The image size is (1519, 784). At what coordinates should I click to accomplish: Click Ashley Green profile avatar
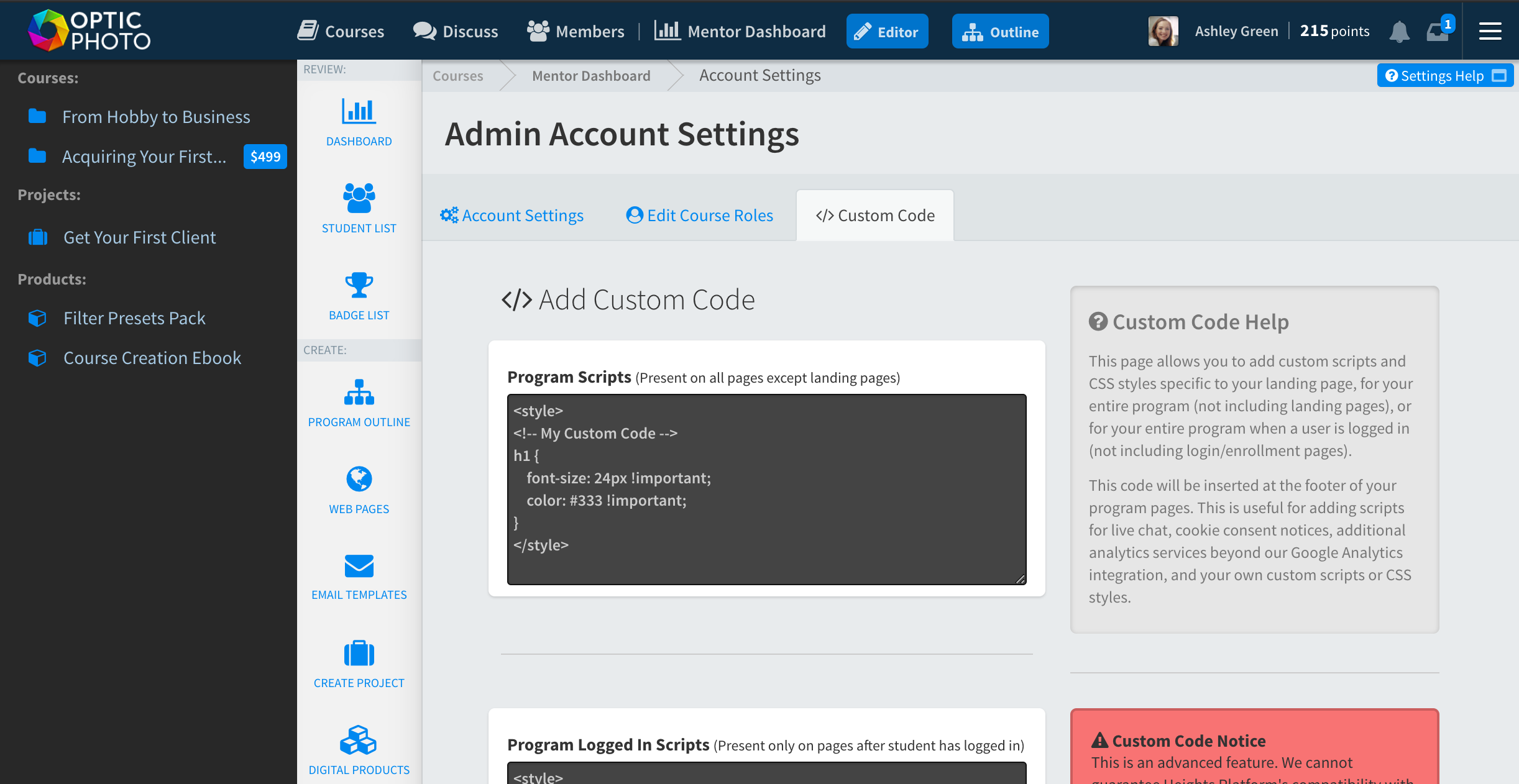click(x=1163, y=31)
